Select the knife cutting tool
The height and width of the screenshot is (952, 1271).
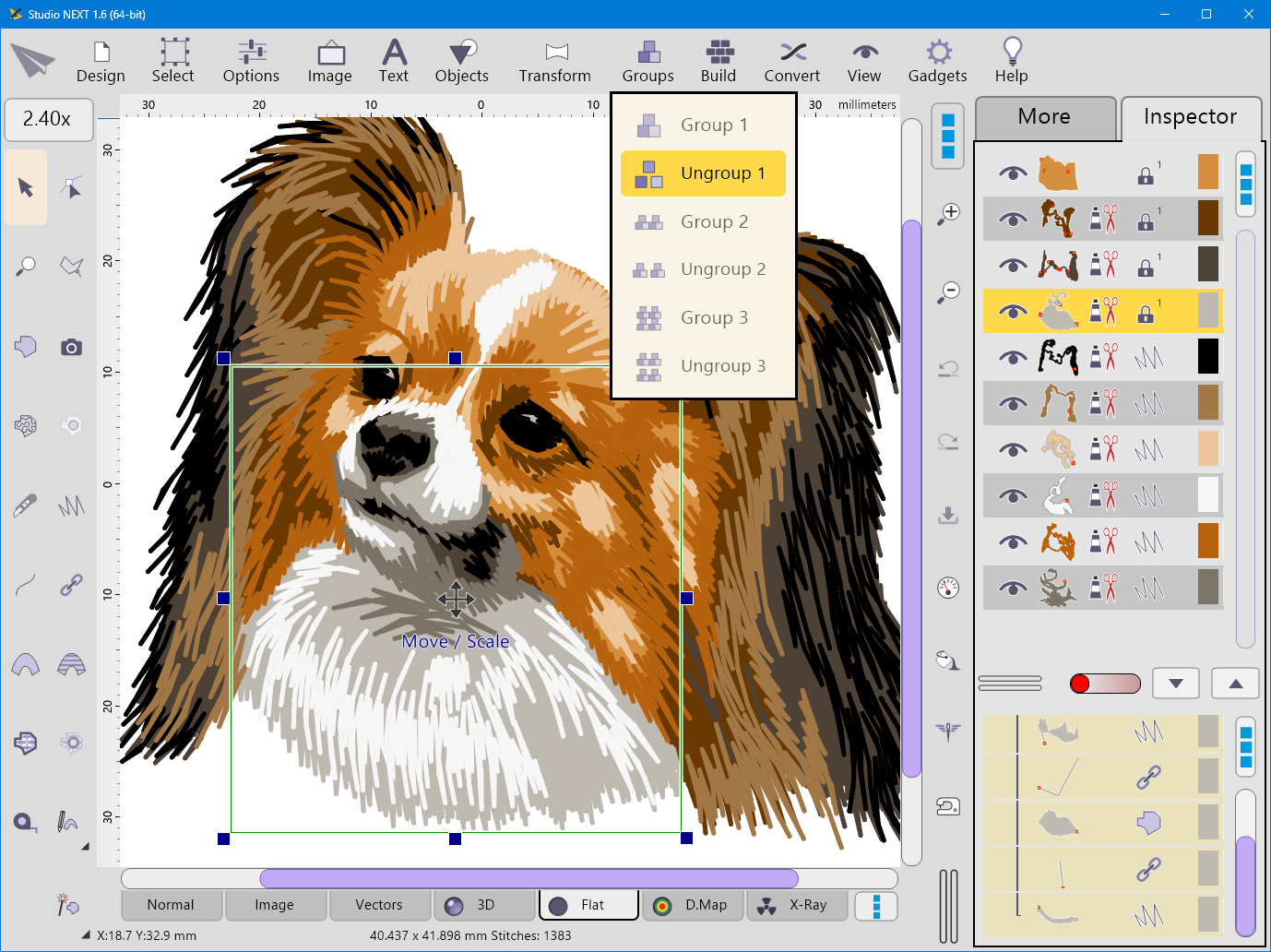tap(25, 505)
